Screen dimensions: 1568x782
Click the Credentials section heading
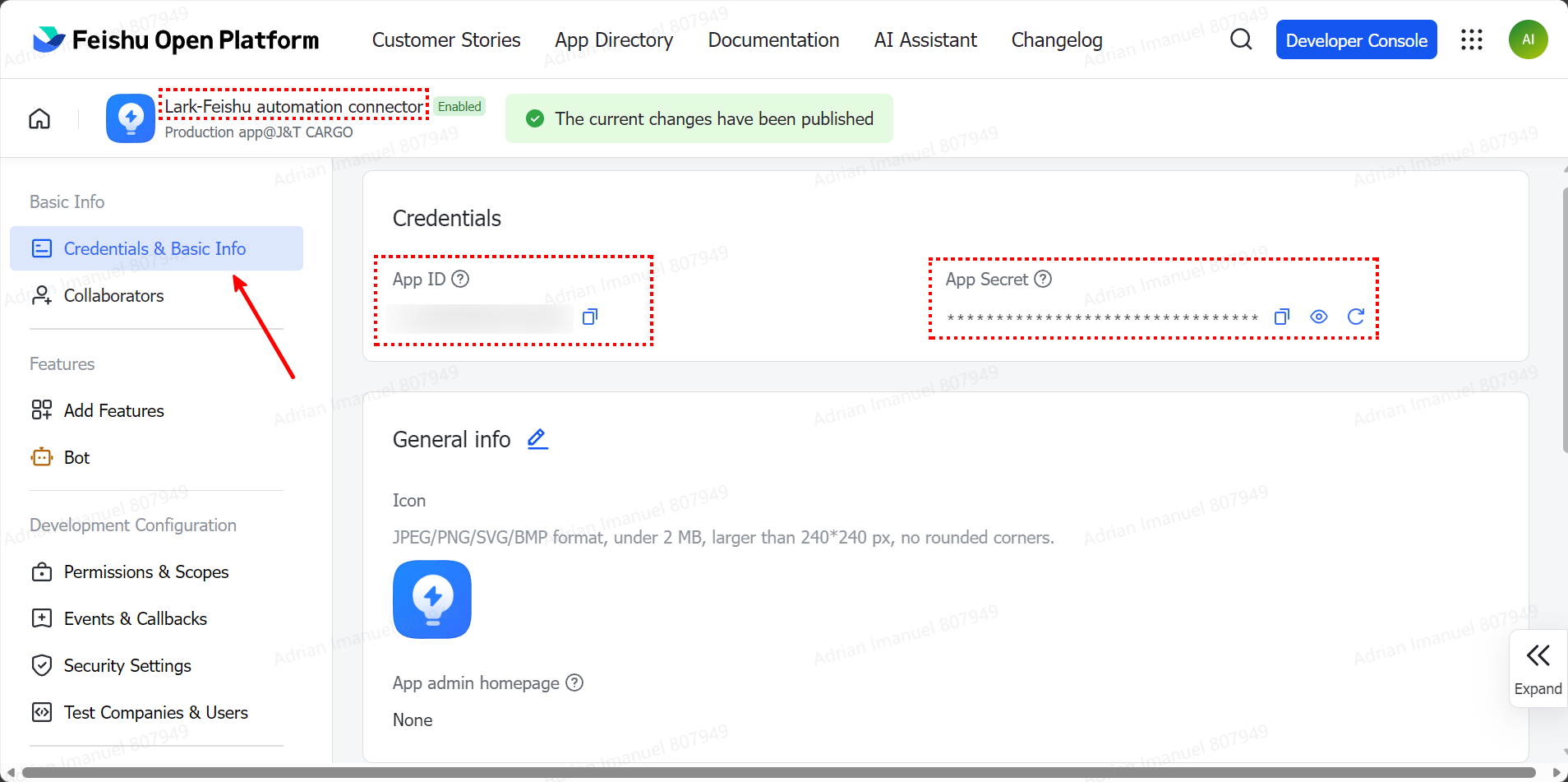click(x=447, y=218)
